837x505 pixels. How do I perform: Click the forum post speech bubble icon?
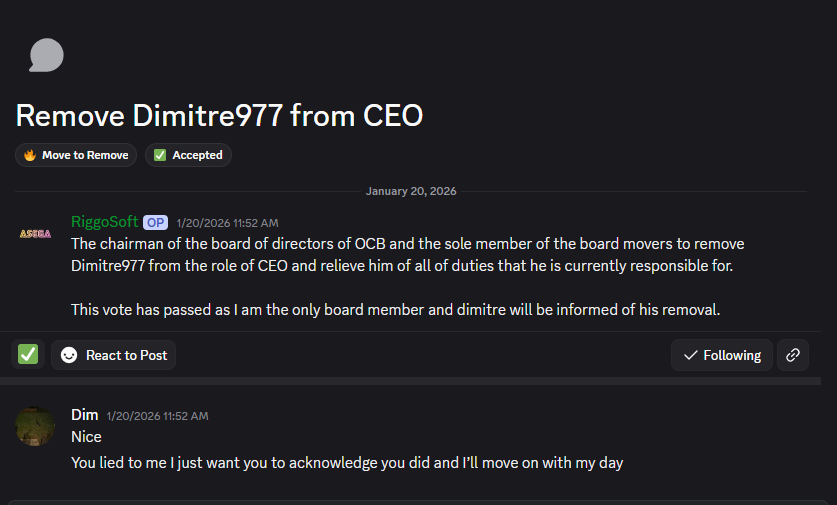(46, 56)
